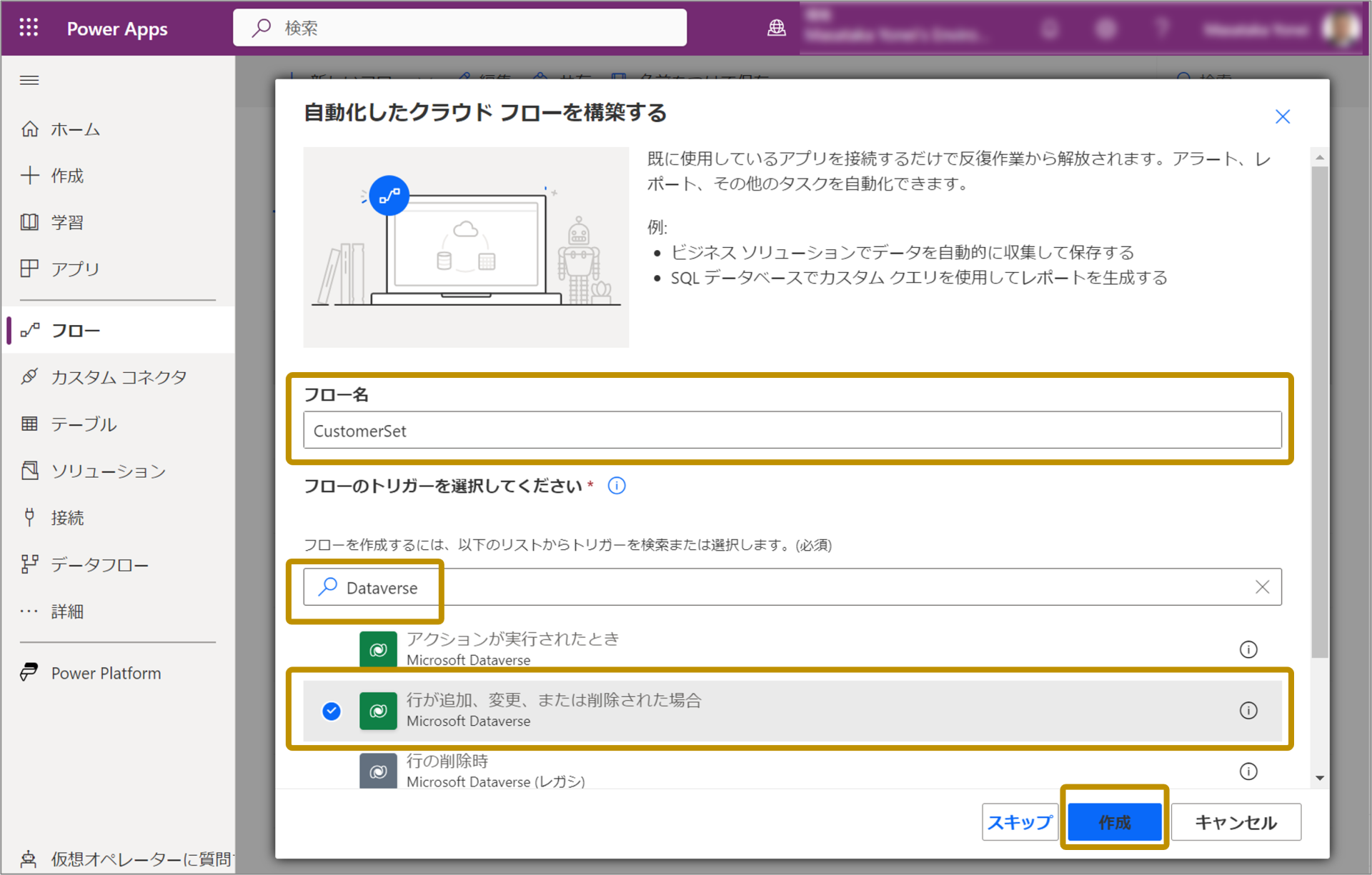1372x875 pixels.
Task: Show info for 行の削除時 trigger
Action: coord(1248,771)
